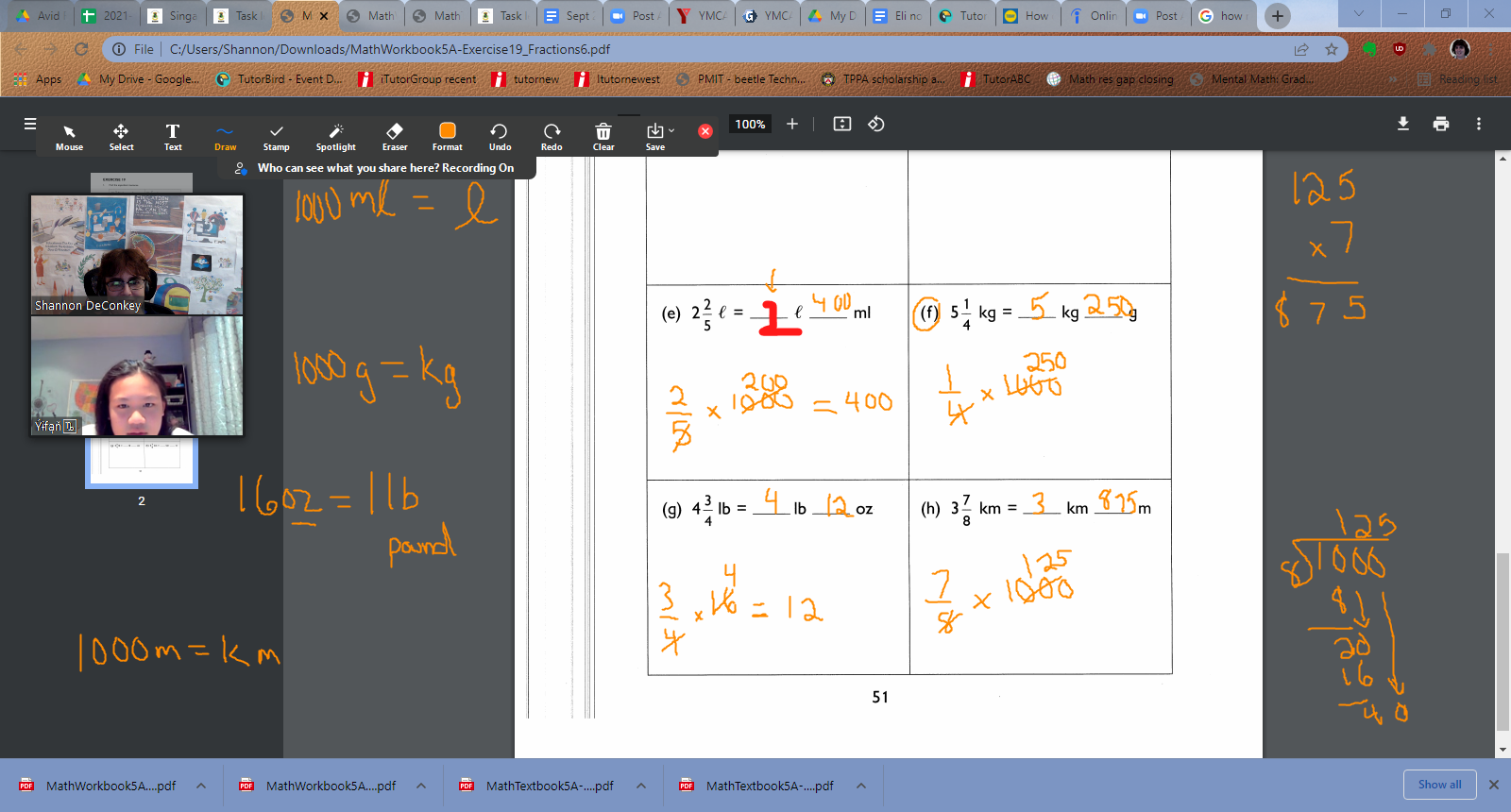
Task: Click the address bar URL
Action: click(x=389, y=49)
